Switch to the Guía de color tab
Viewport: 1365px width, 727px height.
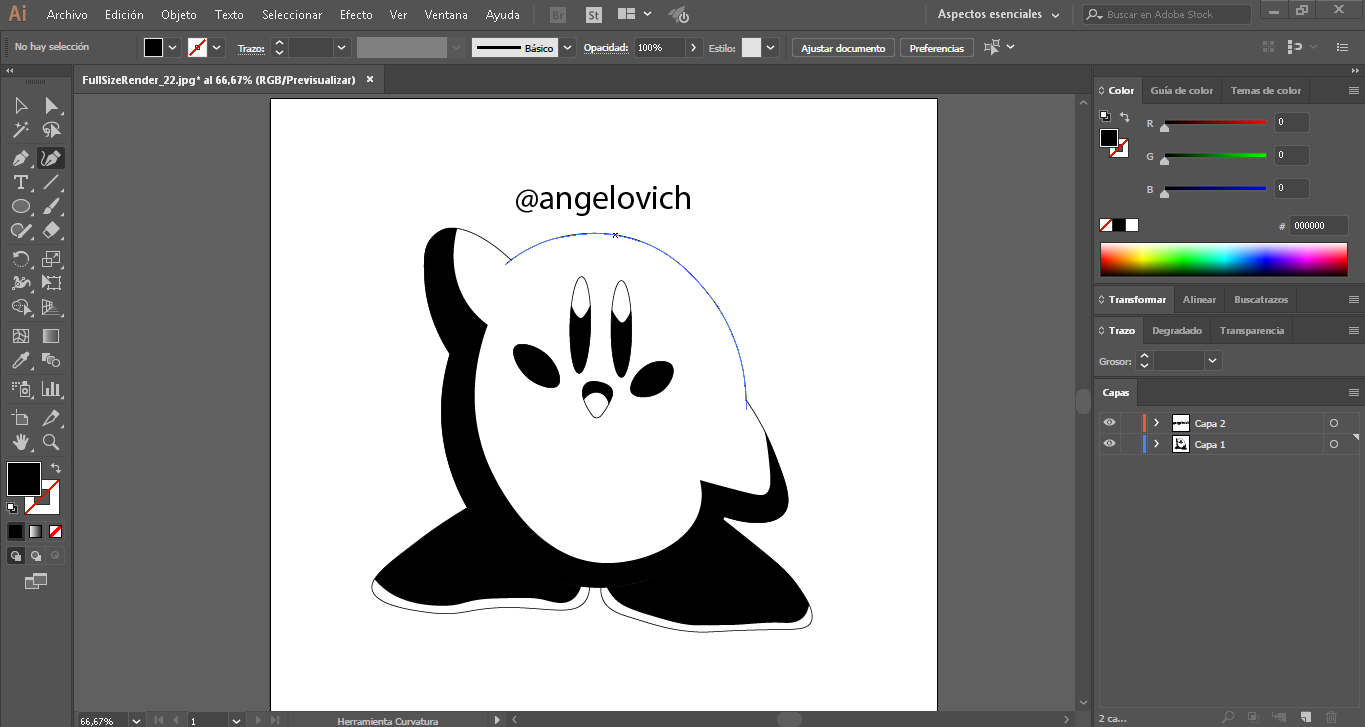point(1181,90)
